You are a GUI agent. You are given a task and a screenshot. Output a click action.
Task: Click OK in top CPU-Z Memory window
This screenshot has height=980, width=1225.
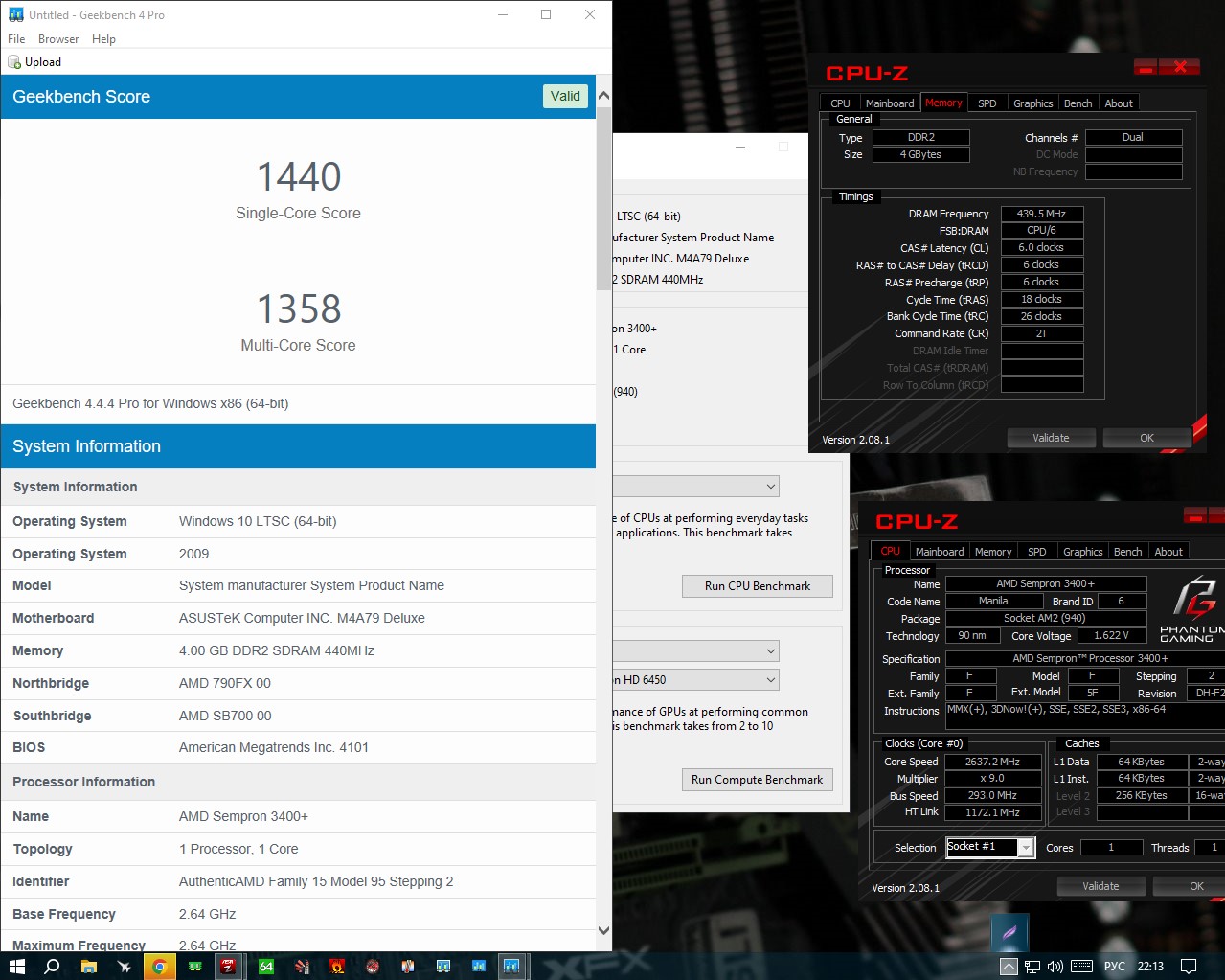[x=1146, y=438]
